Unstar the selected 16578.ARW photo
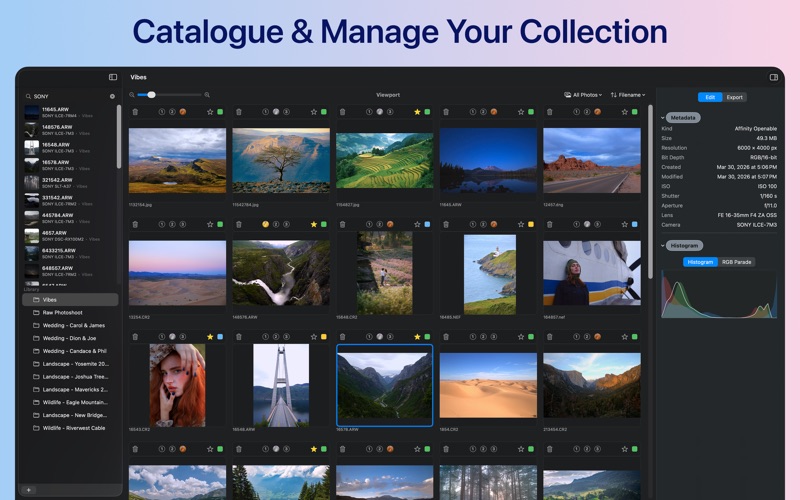Viewport: 800px width, 500px height. pyautogui.click(x=417, y=337)
